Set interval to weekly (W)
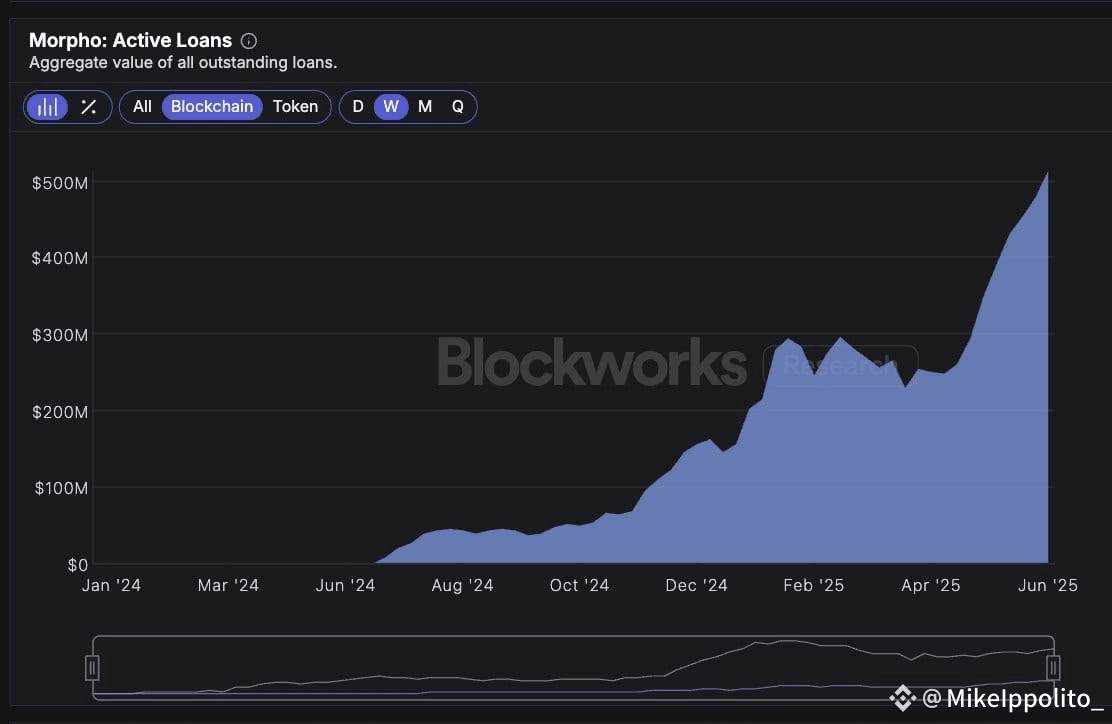This screenshot has width=1112, height=724. [x=391, y=107]
